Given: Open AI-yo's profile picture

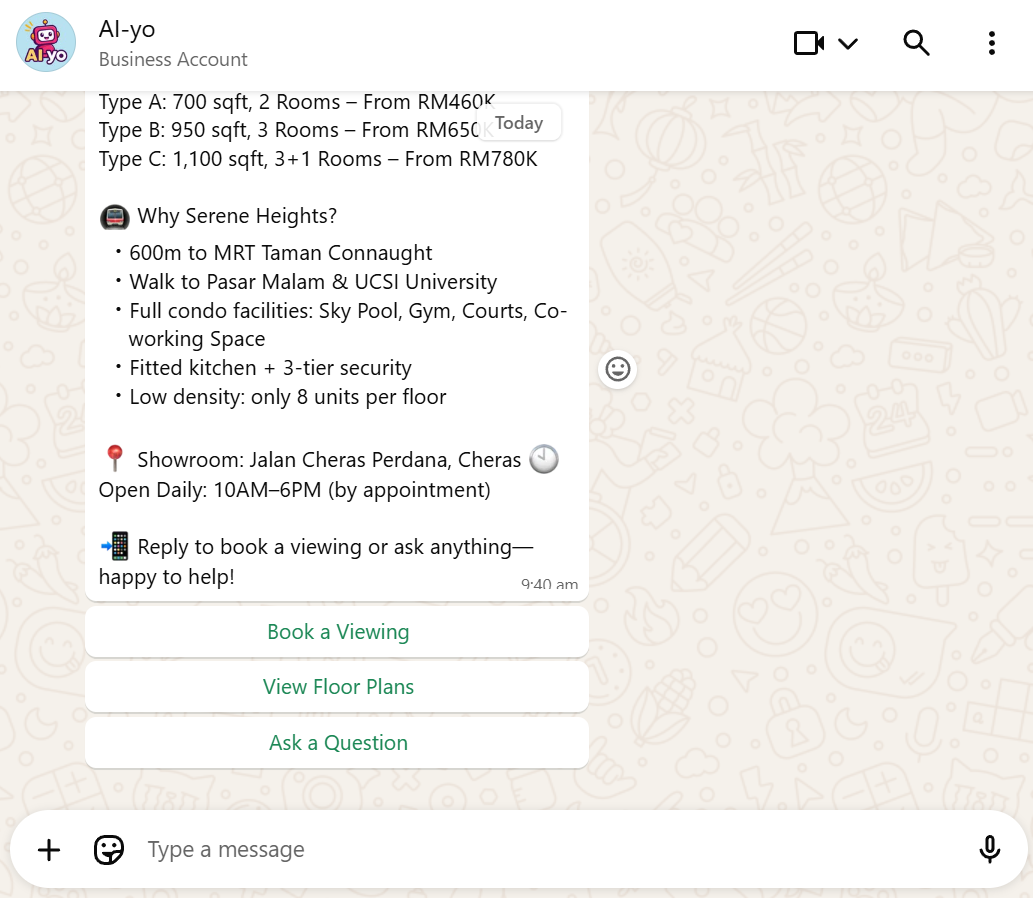Looking at the screenshot, I should click(45, 42).
